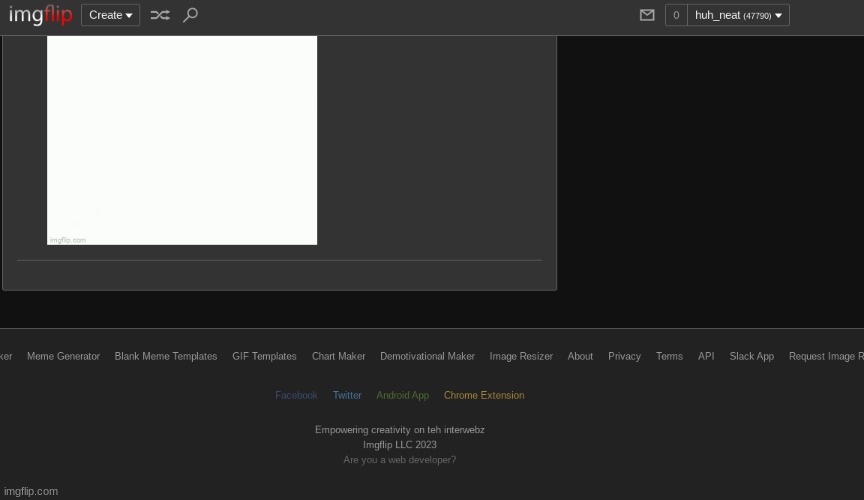Click the search magnifier icon

[x=190, y=15]
